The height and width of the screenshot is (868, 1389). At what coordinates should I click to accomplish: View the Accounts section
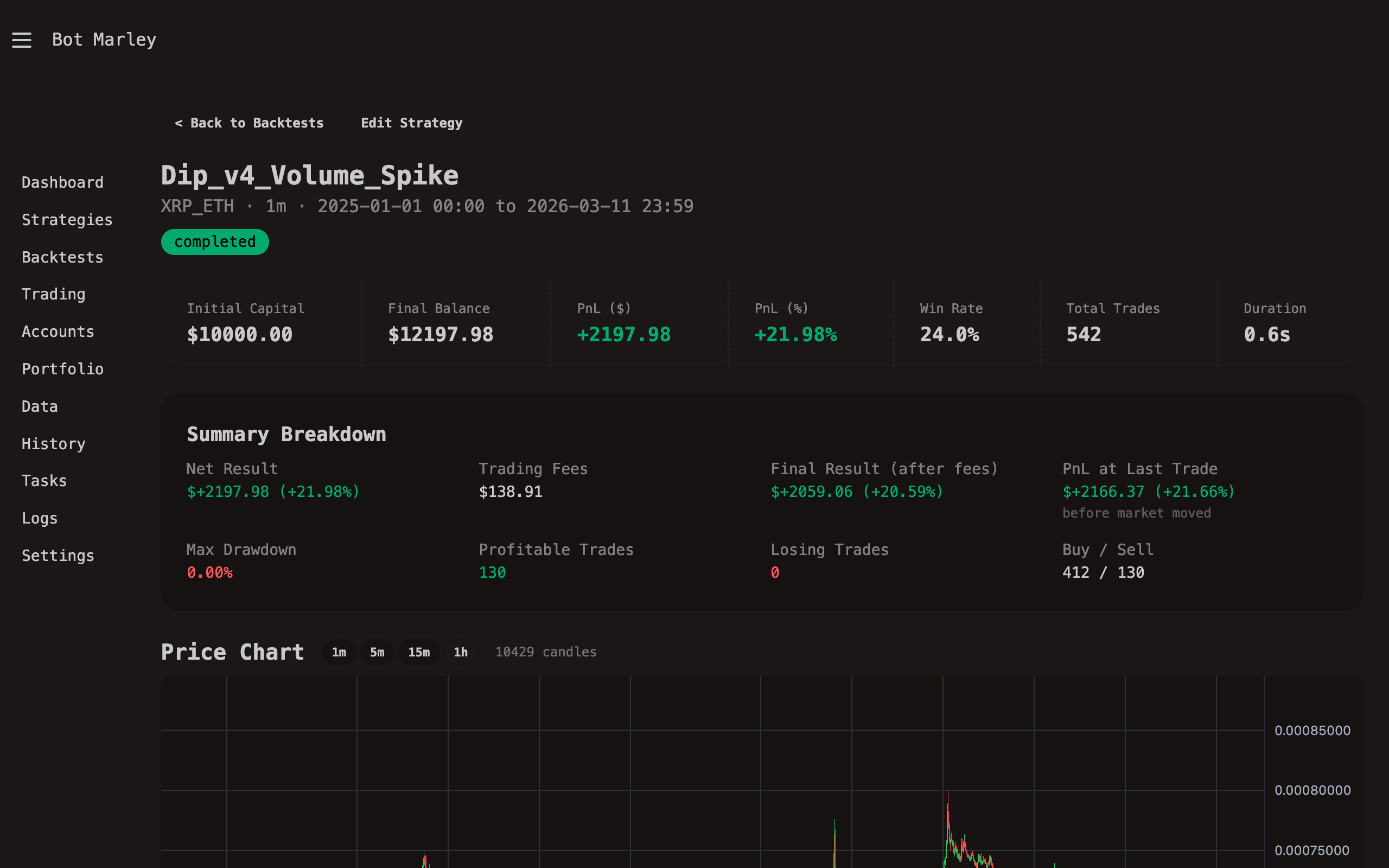click(x=58, y=331)
